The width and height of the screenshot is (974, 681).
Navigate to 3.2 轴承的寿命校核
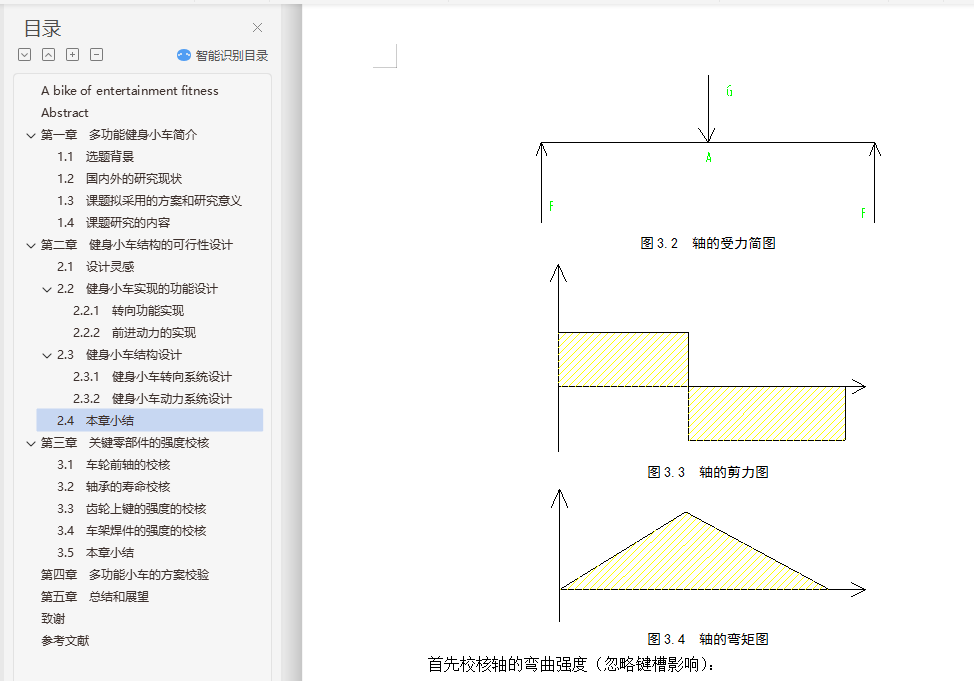pos(114,487)
